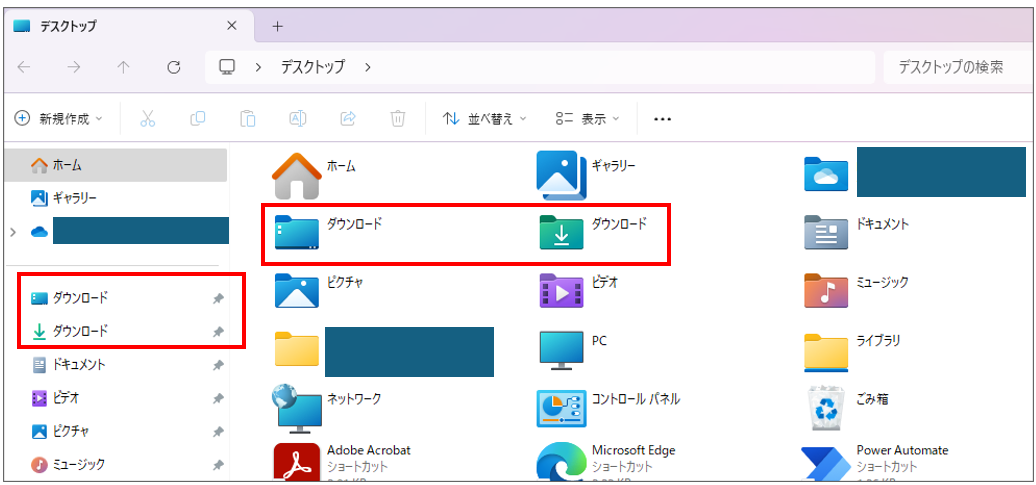Click chevron after the PC icon in address bar
Viewport: 1036px width, 485px height.
tap(258, 67)
